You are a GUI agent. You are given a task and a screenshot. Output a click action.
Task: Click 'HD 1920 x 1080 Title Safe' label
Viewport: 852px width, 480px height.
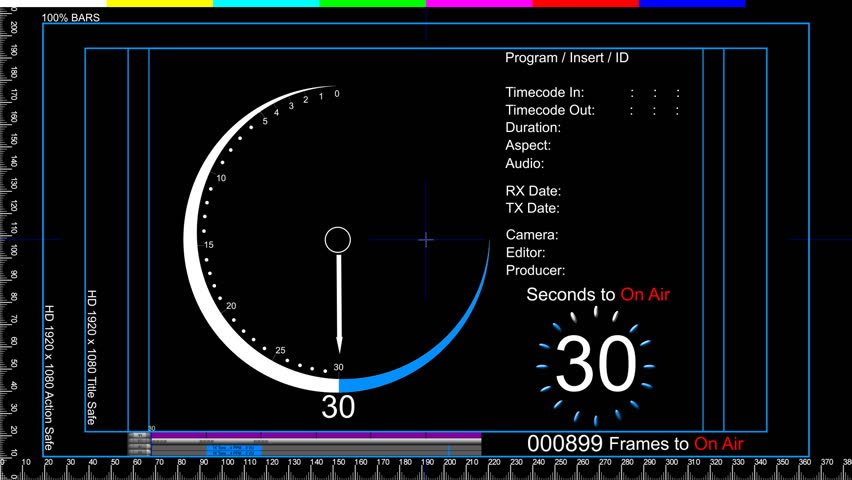(x=91, y=357)
